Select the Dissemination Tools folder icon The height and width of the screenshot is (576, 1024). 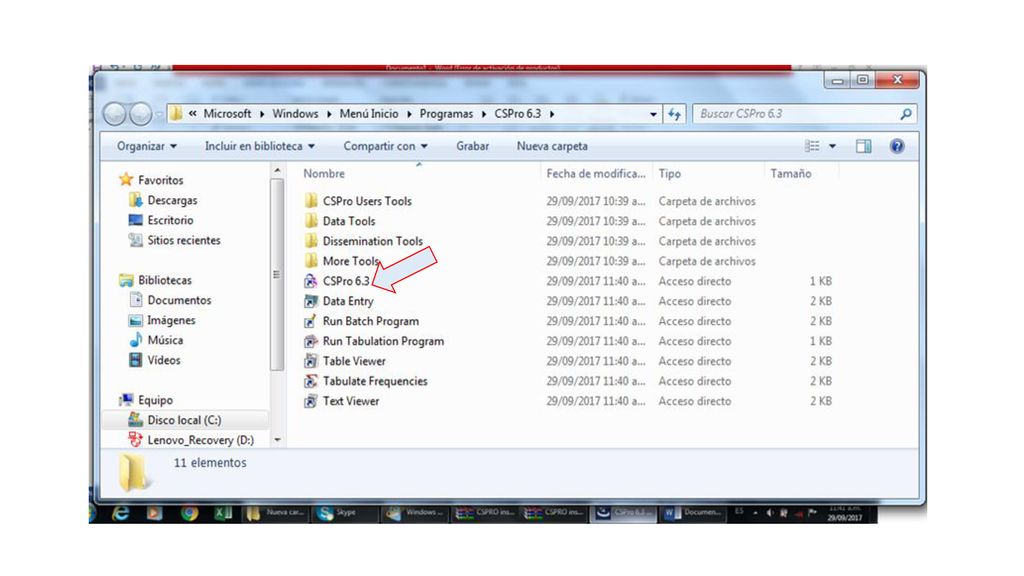[x=311, y=241]
